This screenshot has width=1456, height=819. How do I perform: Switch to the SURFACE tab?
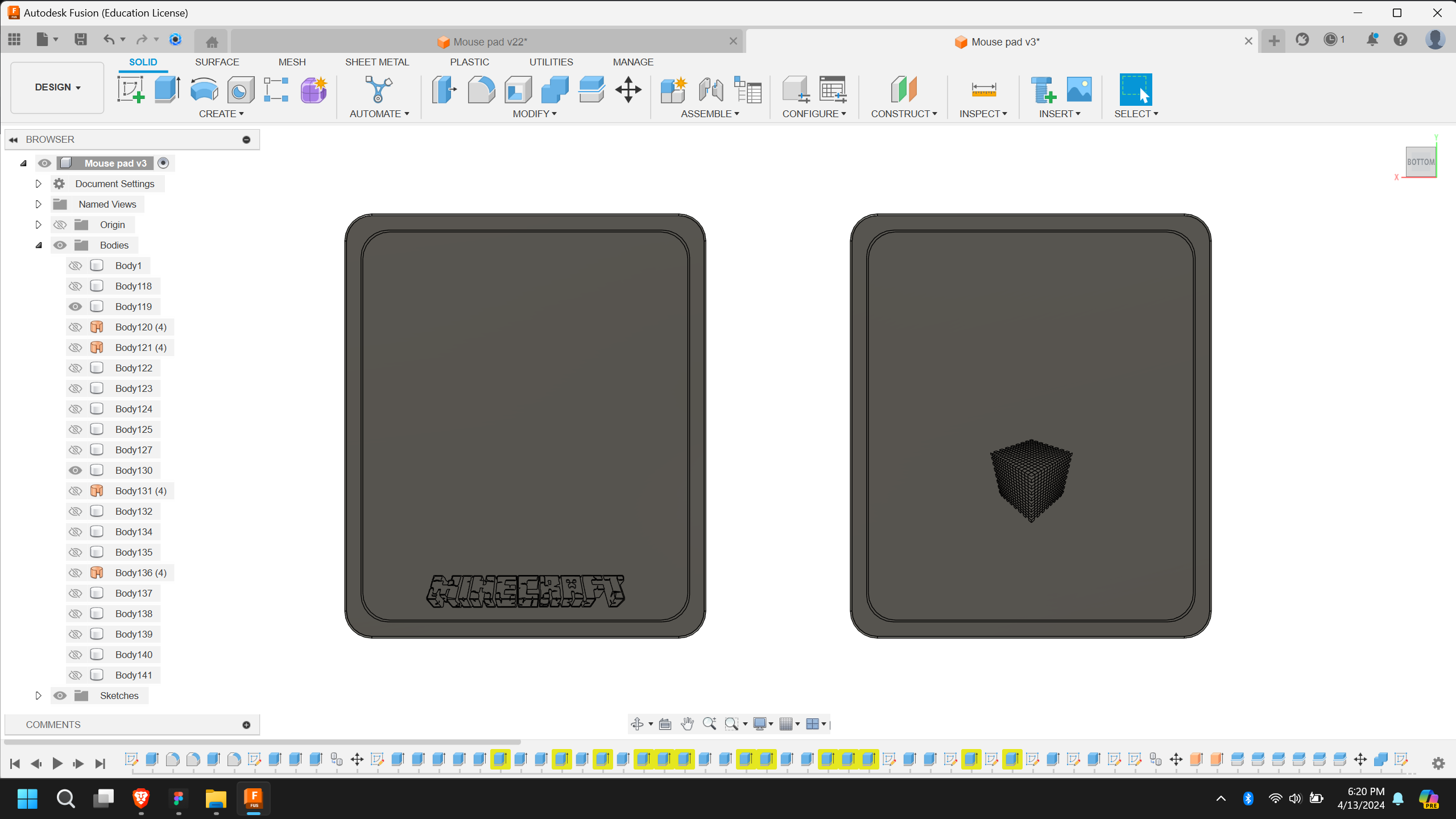point(217,62)
